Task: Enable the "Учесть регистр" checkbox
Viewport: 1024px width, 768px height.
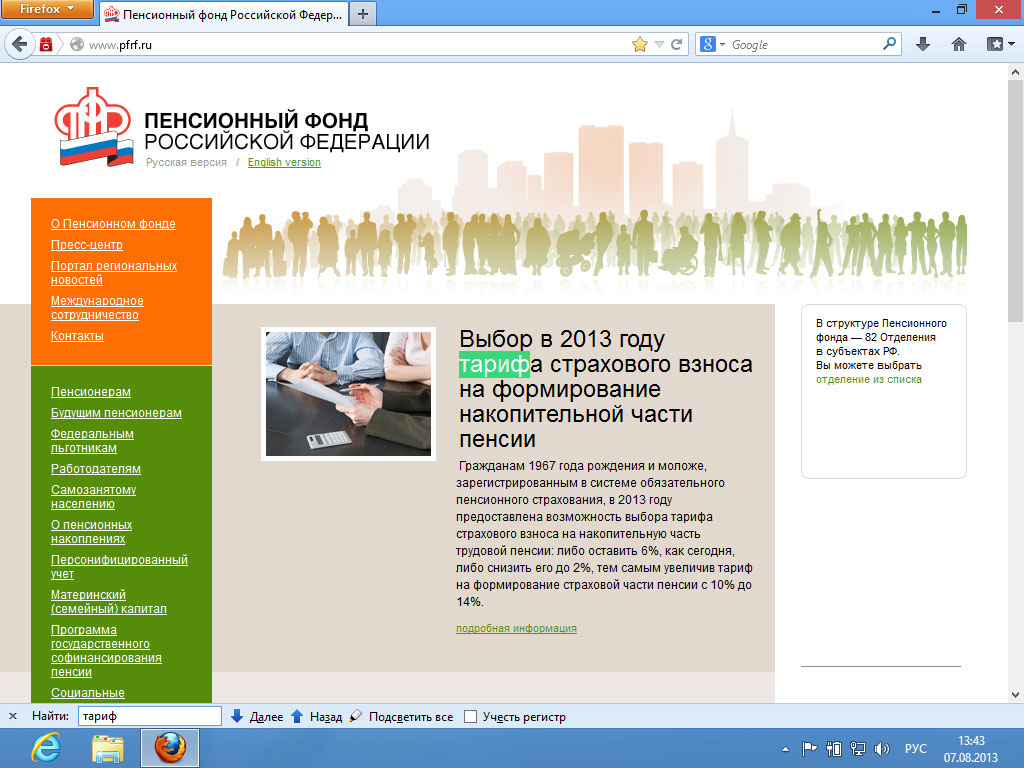Action: tap(471, 717)
